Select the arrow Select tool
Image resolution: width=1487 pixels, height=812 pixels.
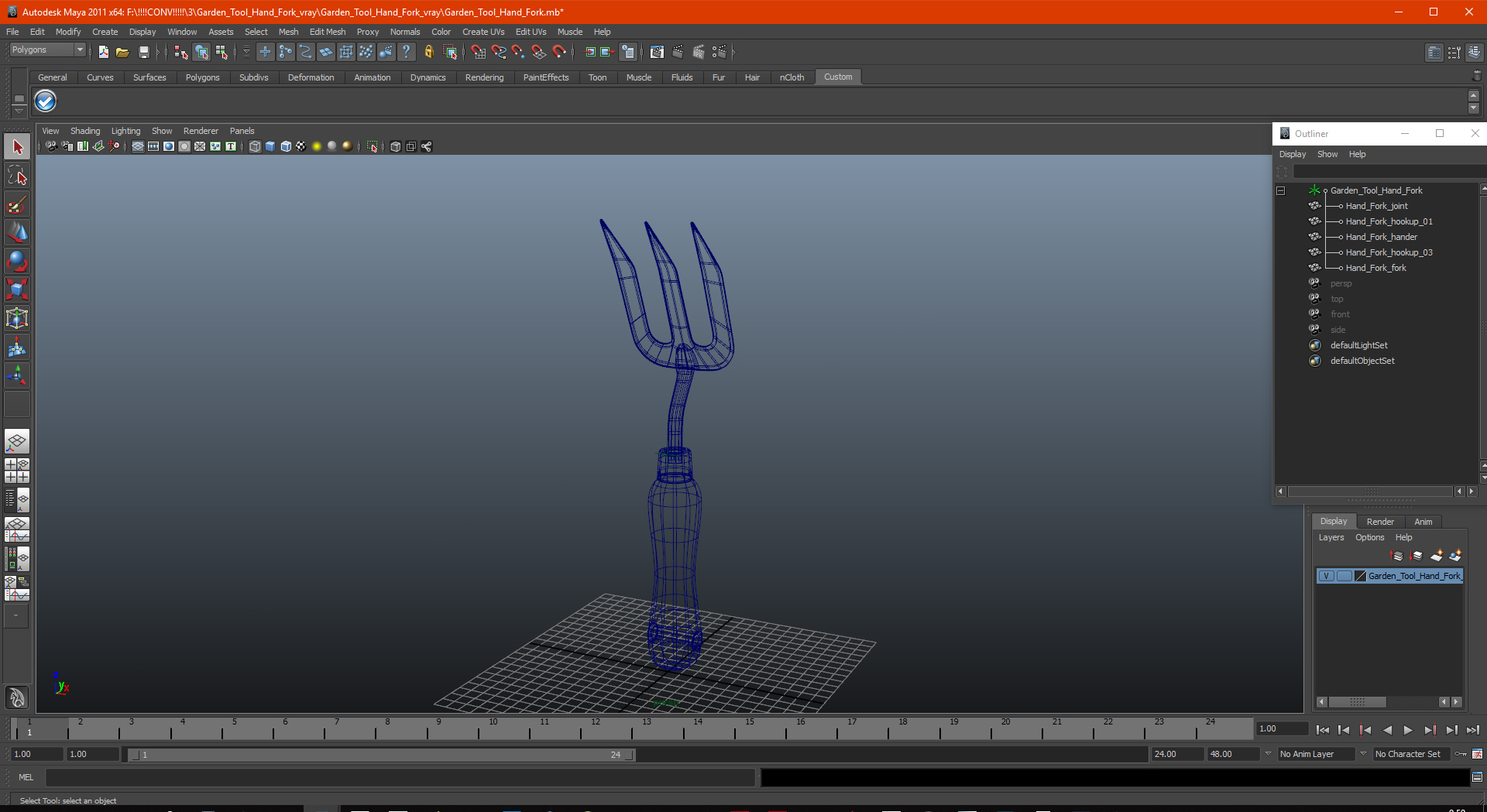17,147
